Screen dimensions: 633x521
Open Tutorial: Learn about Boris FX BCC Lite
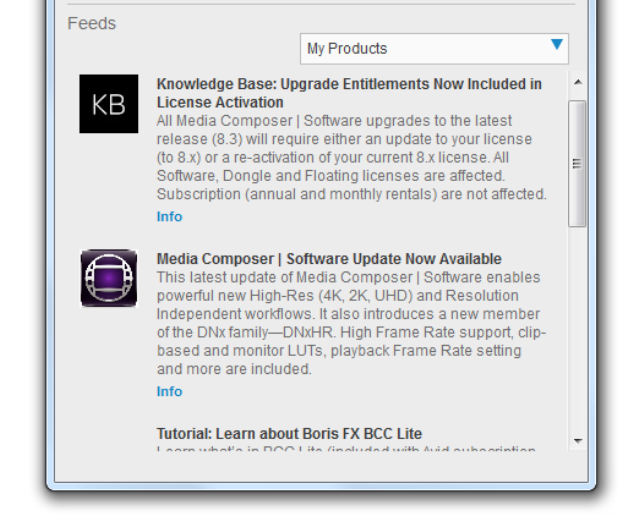[x=289, y=434]
